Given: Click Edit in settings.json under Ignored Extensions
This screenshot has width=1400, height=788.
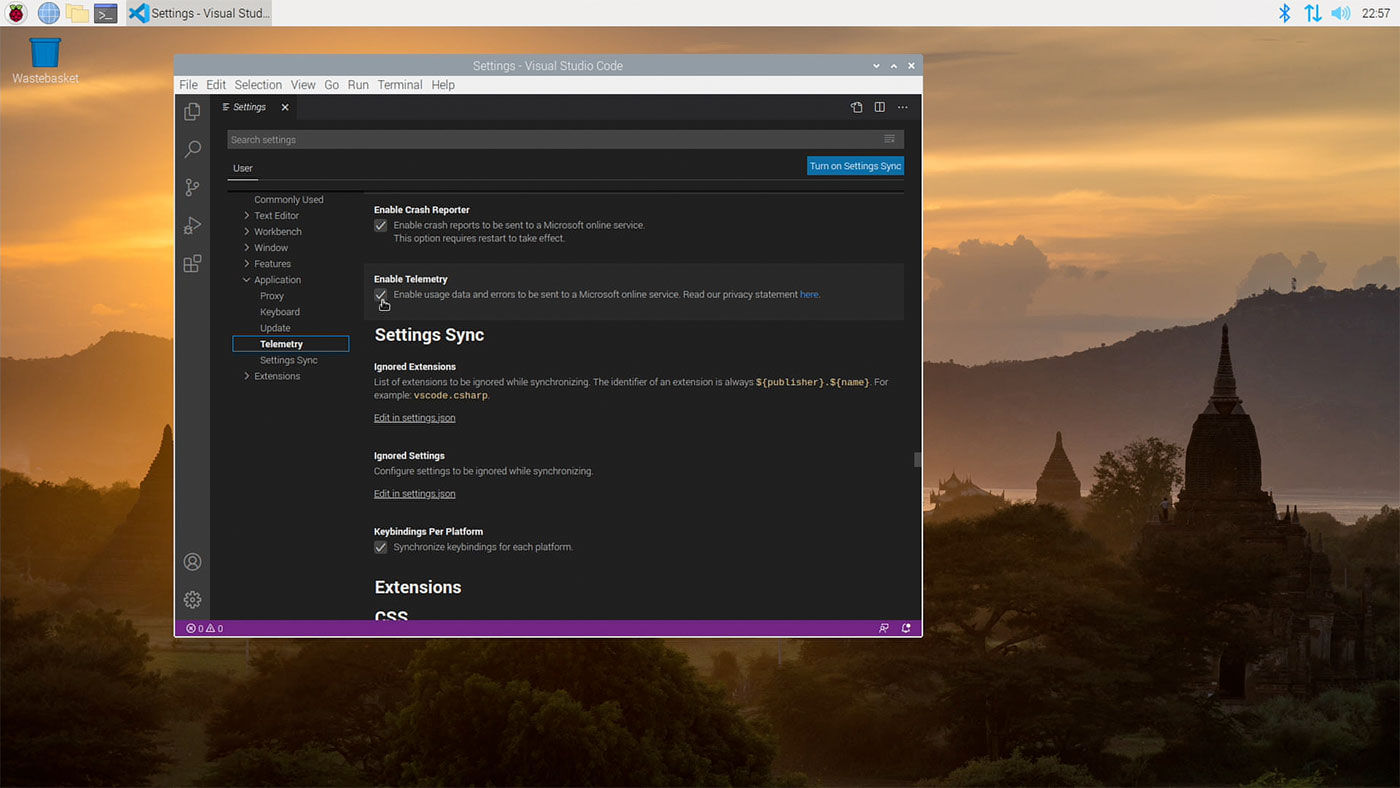Looking at the screenshot, I should click(415, 418).
